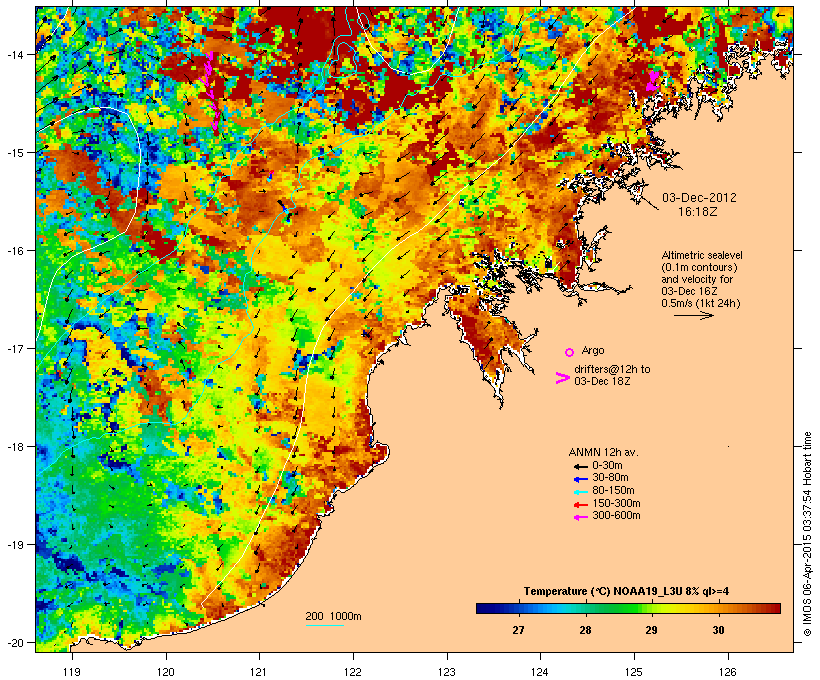Click the 'drifters@12h to' label

coord(612,369)
